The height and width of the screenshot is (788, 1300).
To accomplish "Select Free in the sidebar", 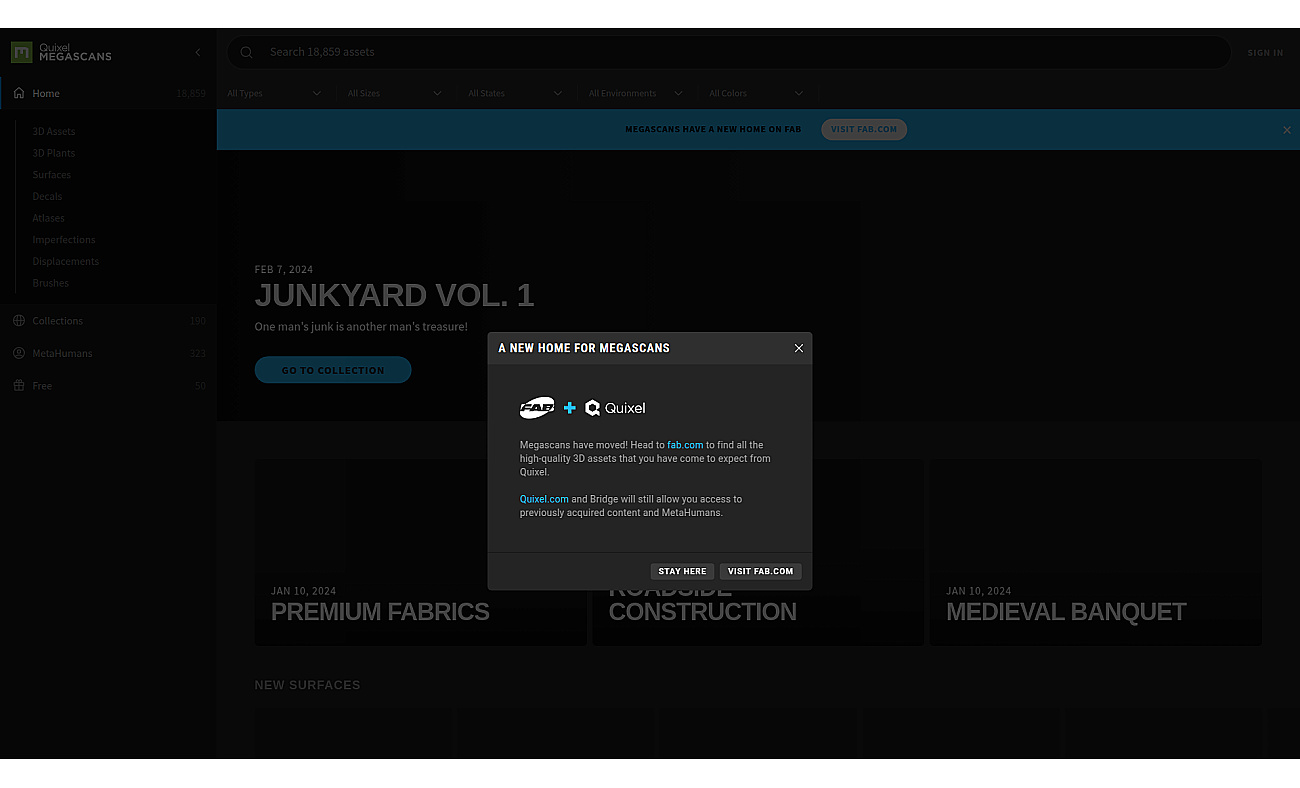I will tap(108, 385).
